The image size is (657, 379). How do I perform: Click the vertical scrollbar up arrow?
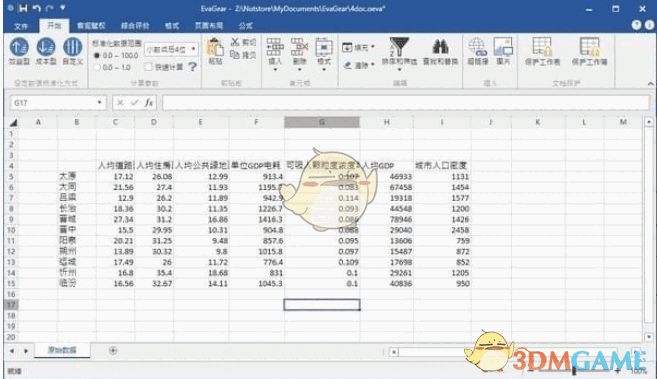point(649,122)
